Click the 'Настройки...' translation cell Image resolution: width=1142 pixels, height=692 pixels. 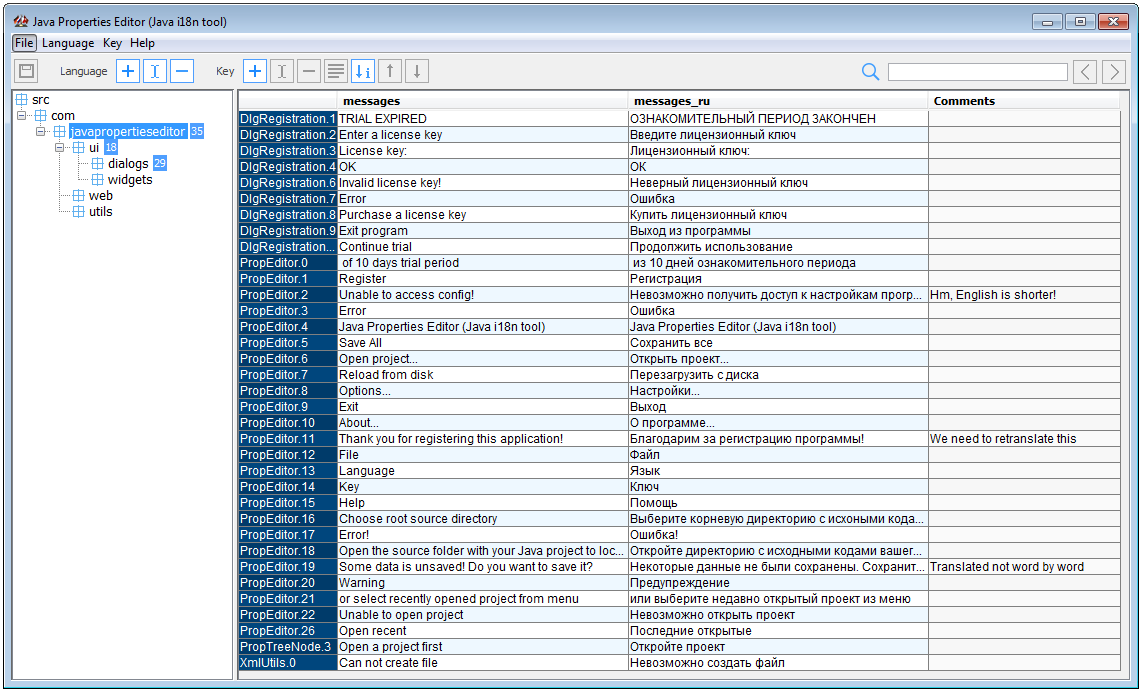[778, 391]
